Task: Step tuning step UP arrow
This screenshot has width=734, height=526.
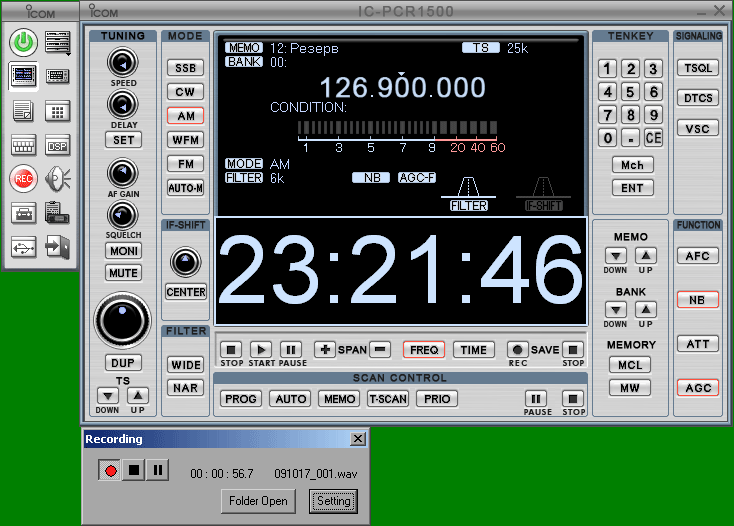Action: pyautogui.click(x=138, y=396)
